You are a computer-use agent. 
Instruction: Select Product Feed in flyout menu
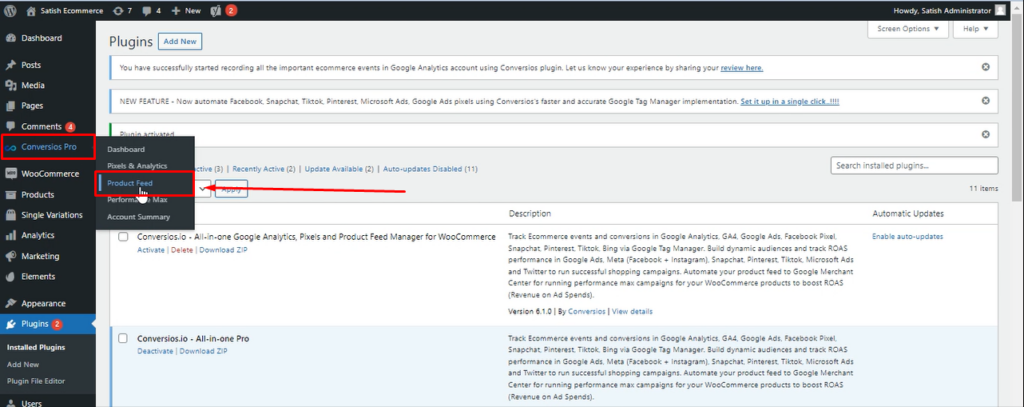(130, 184)
